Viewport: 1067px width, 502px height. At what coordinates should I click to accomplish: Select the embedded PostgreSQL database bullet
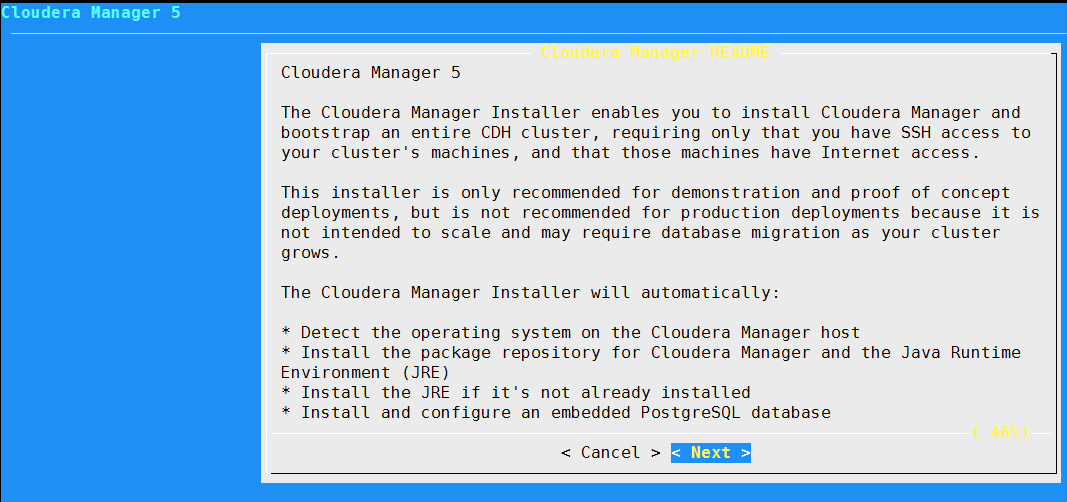556,412
